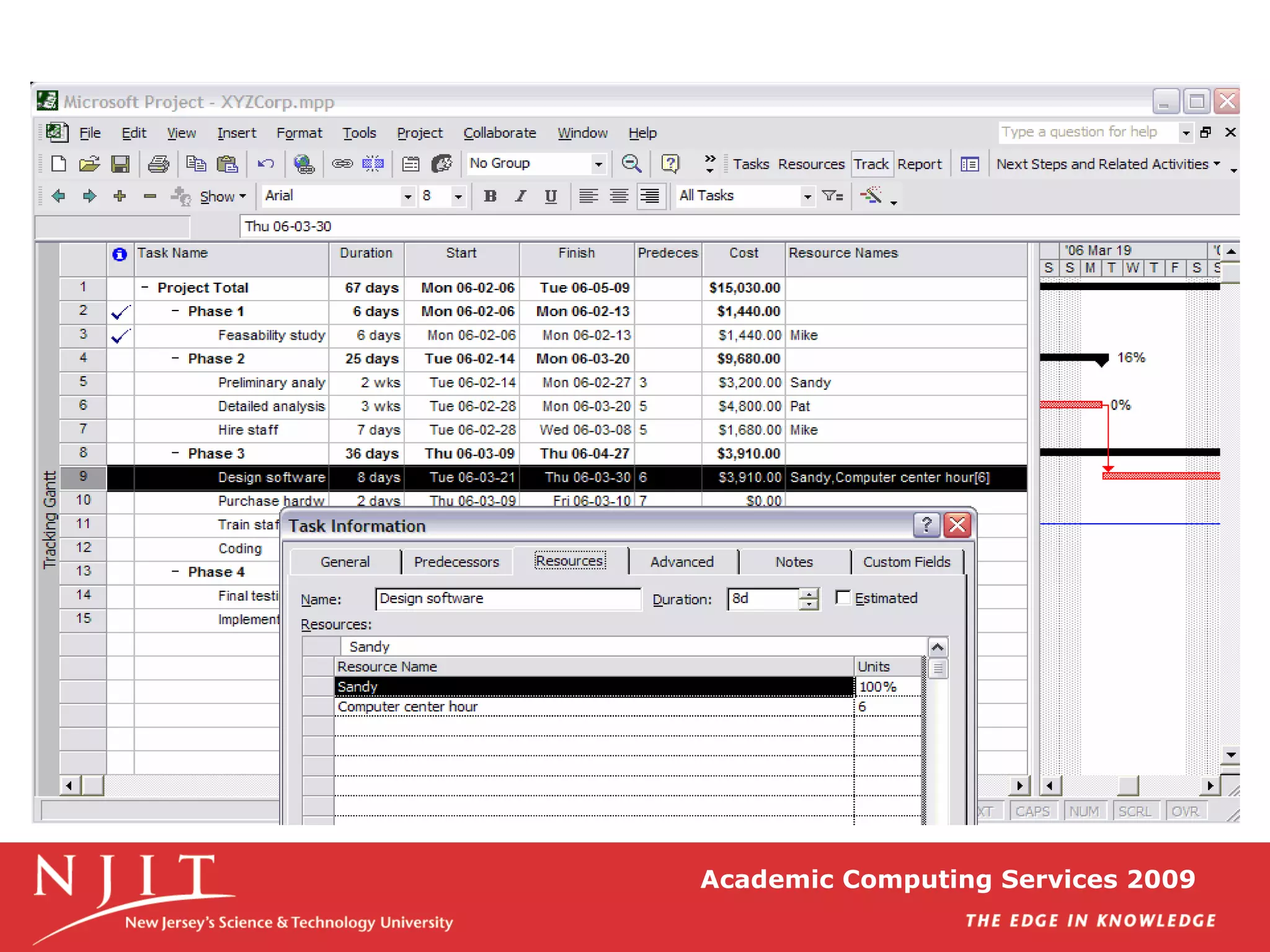Toggle Bold formatting
The image size is (1270, 952).
coord(490,196)
